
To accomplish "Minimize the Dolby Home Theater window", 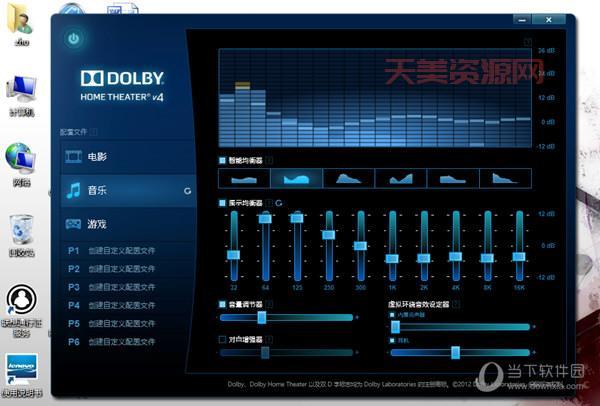I will (522, 20).
